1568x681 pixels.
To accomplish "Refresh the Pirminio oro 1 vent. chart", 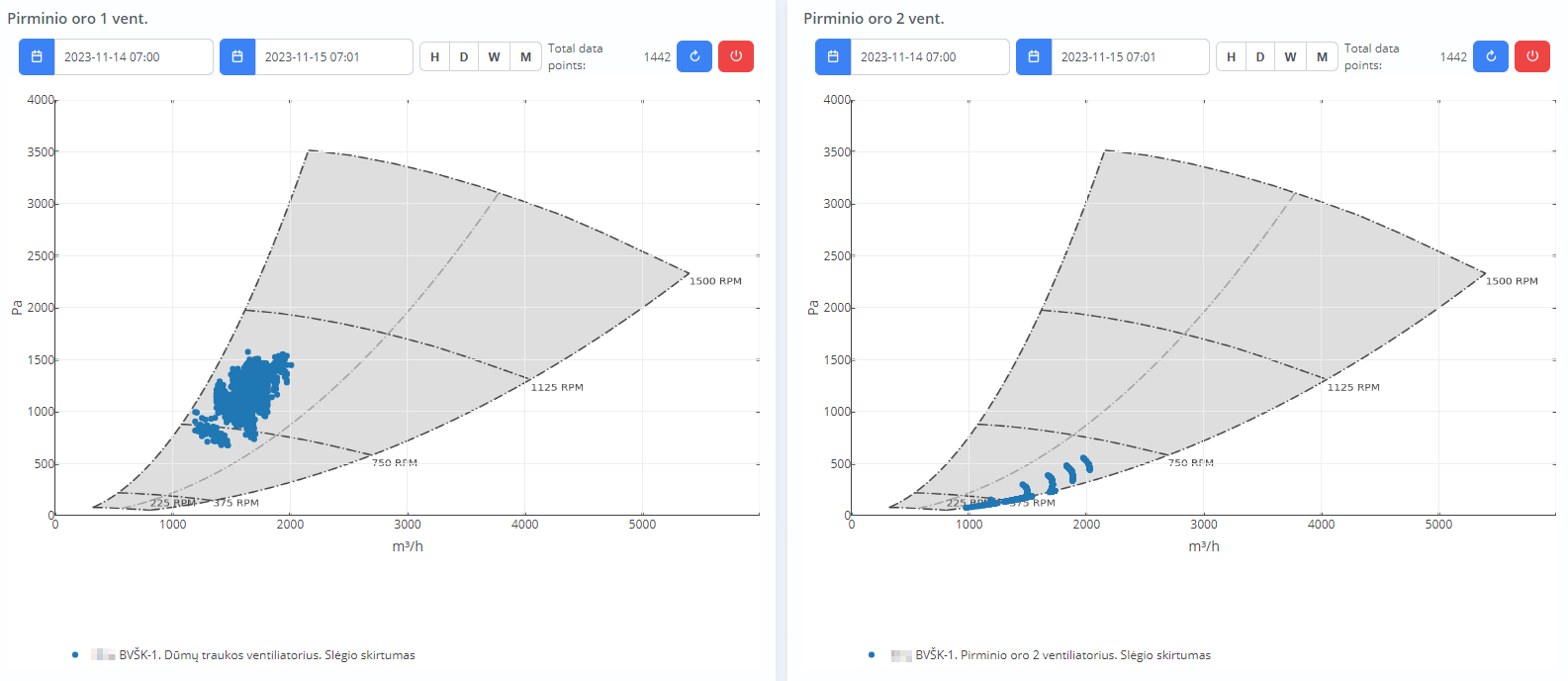I will (694, 56).
